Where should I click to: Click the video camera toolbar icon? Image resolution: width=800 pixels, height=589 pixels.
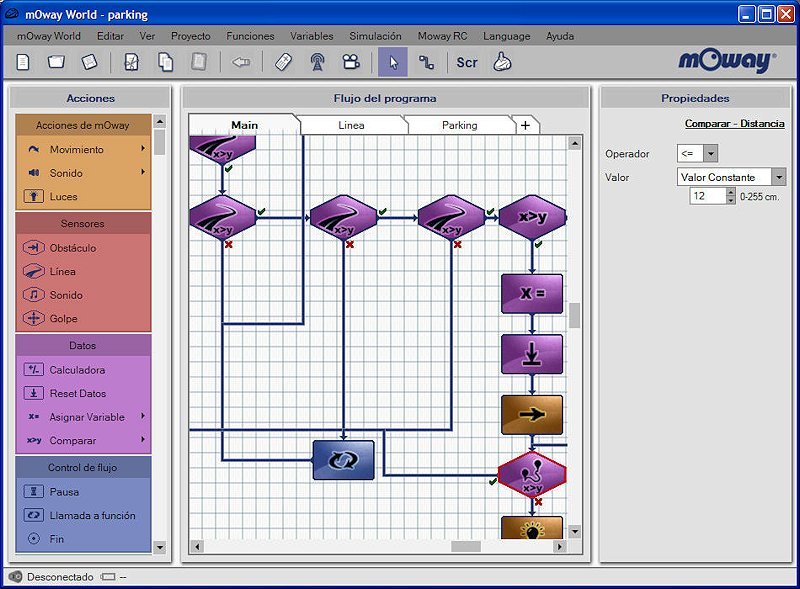pyautogui.click(x=350, y=62)
